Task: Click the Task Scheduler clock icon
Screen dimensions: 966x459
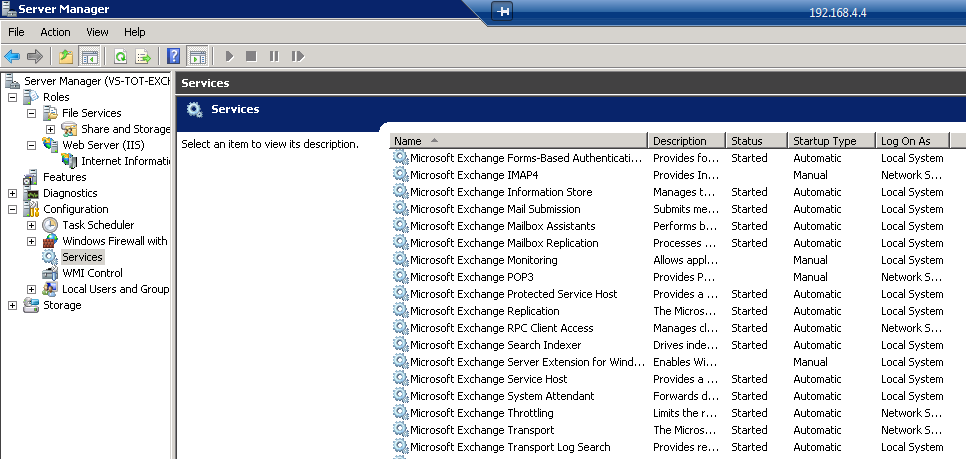Action: (x=51, y=225)
